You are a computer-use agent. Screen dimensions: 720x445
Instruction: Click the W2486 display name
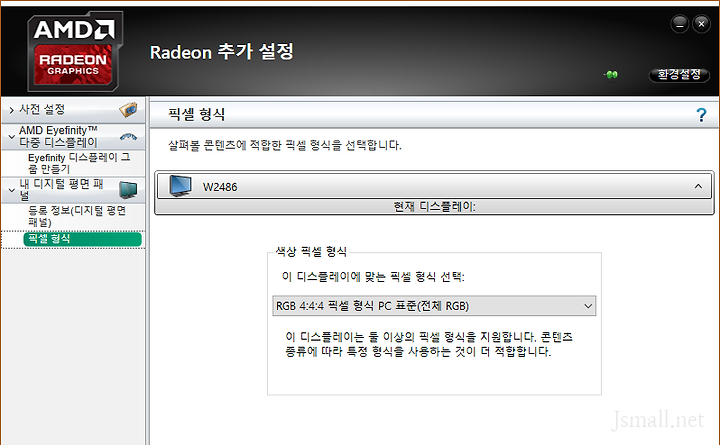(220, 187)
